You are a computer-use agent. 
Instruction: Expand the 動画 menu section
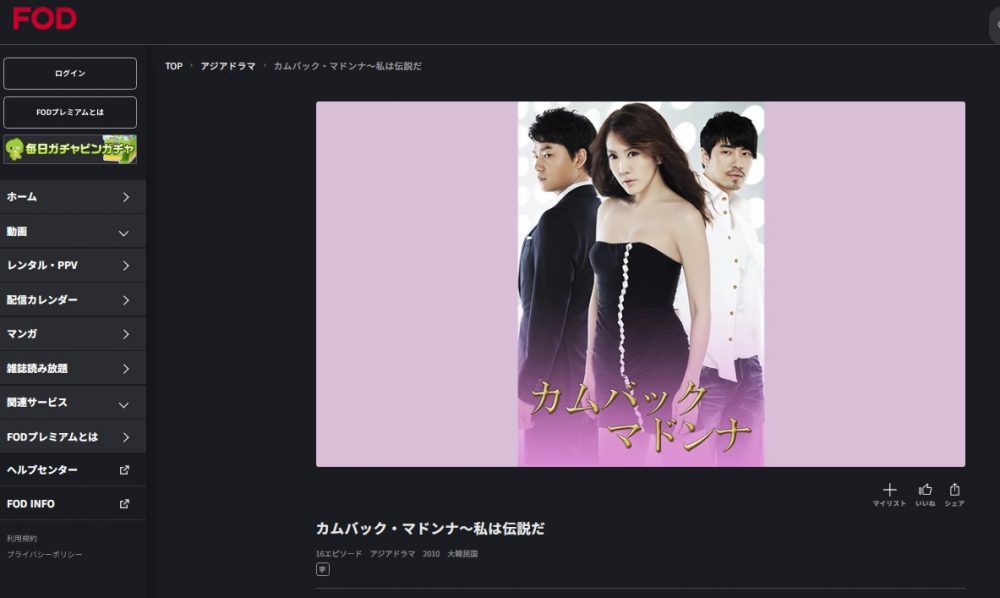73,231
